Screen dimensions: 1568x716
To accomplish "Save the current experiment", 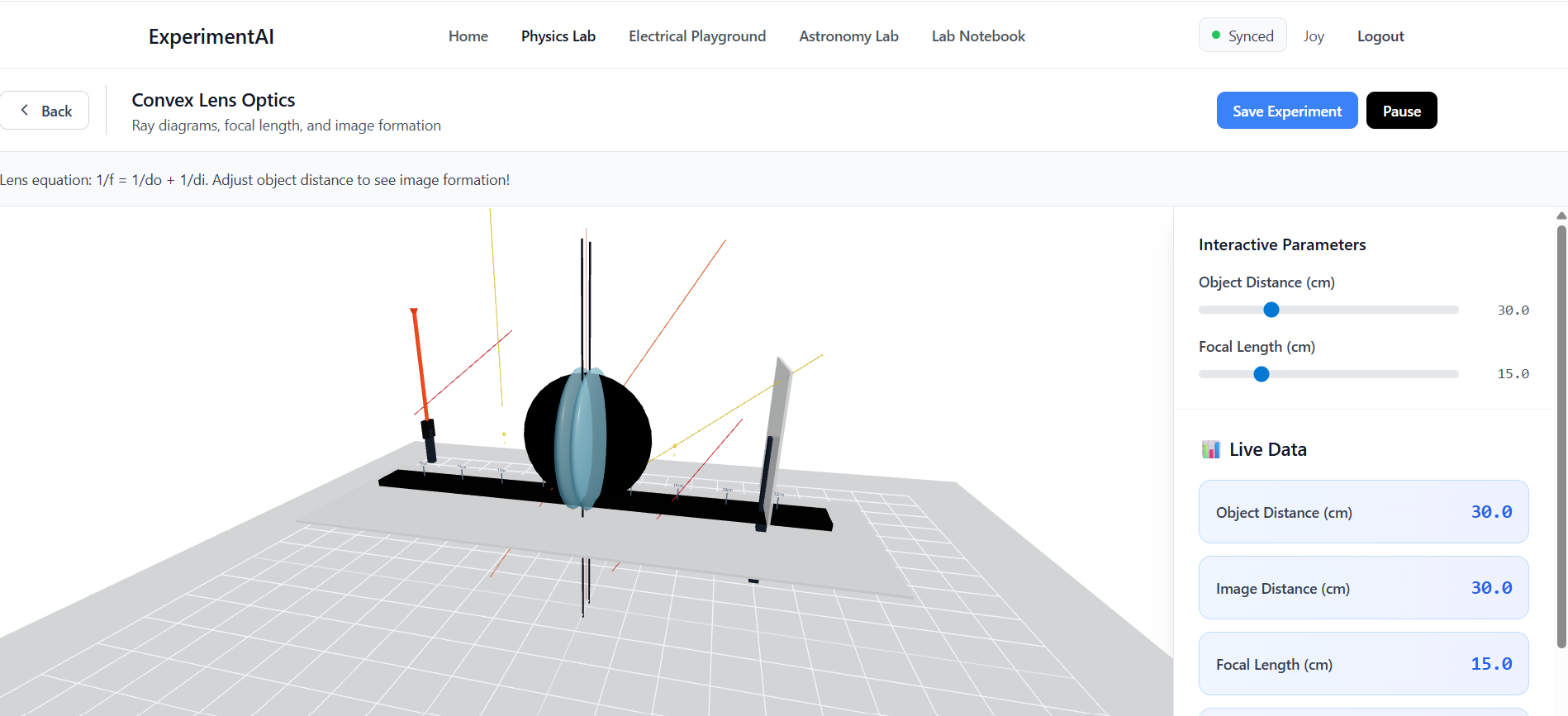I will coord(1287,111).
